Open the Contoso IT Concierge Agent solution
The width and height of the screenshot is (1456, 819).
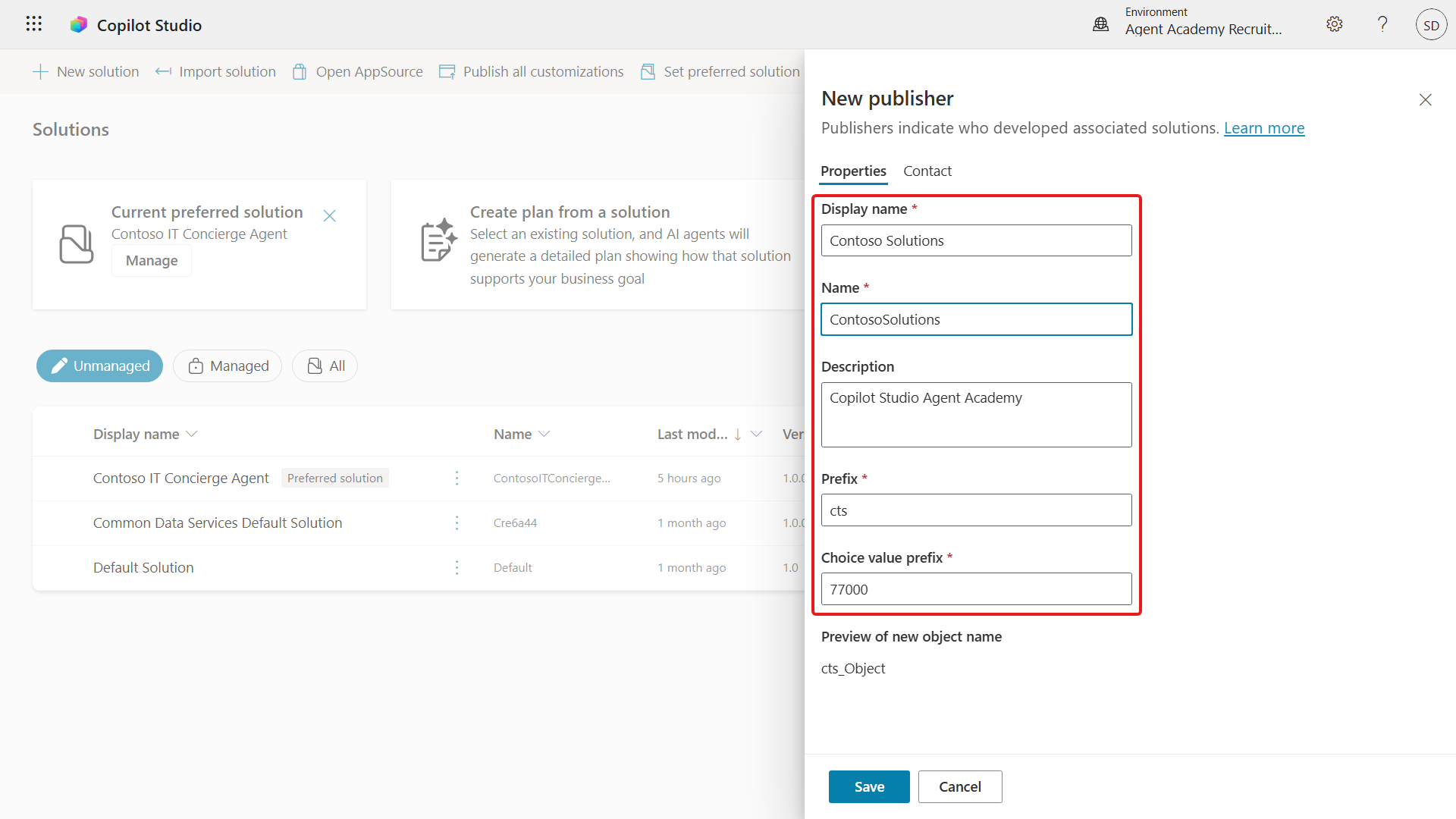180,478
